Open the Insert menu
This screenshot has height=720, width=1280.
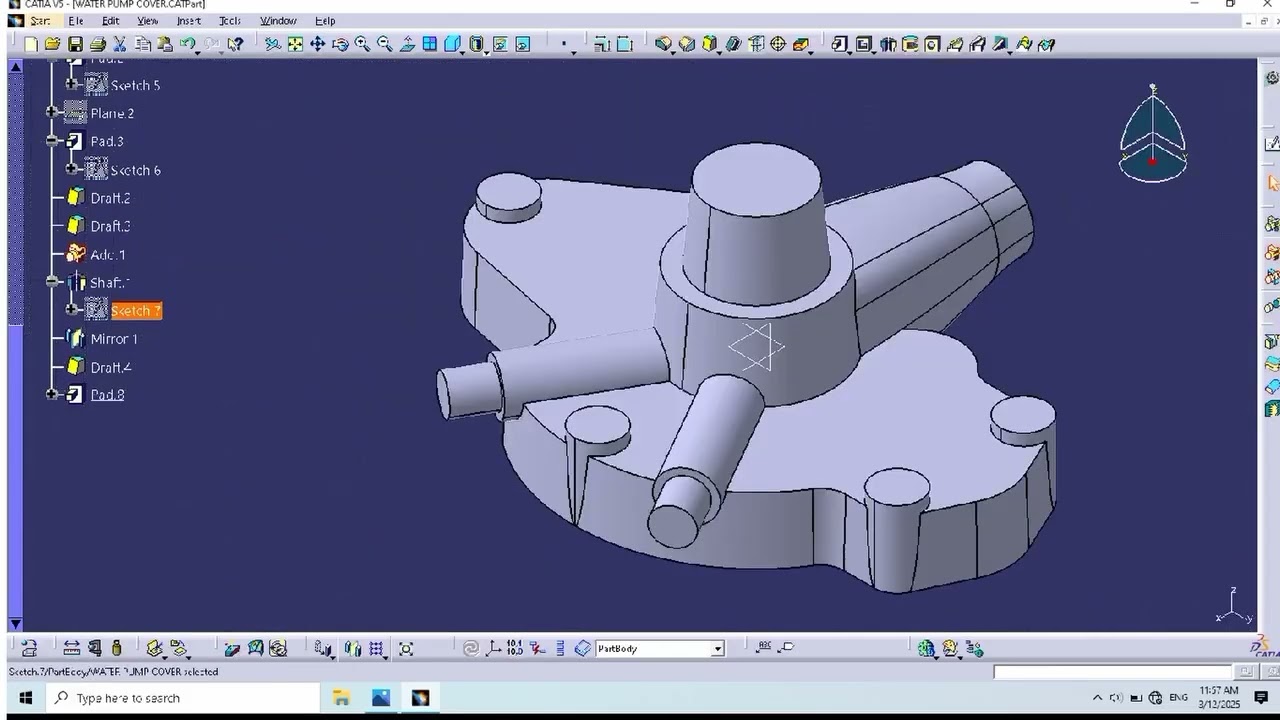[x=189, y=21]
